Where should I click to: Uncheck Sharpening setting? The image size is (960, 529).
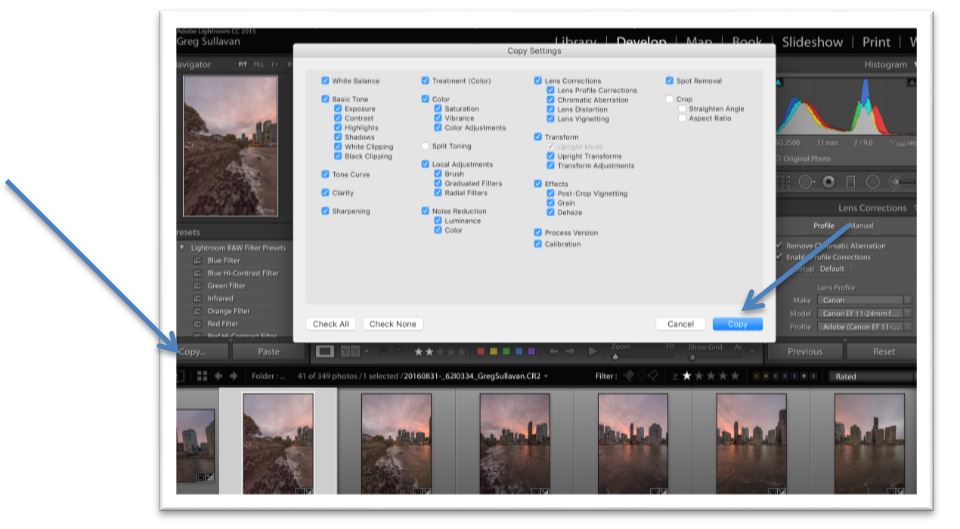coord(325,211)
